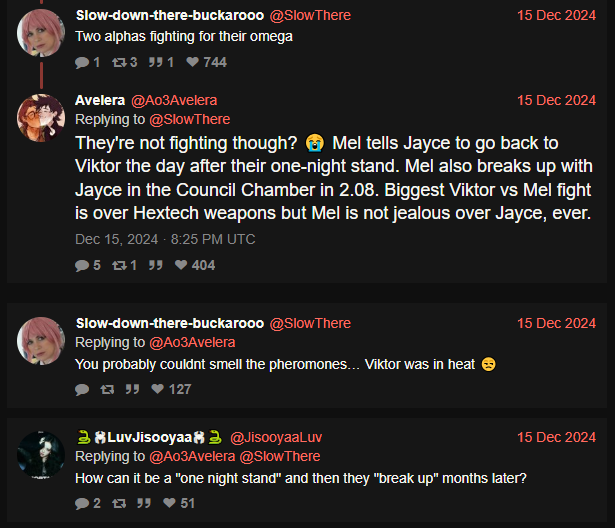The height and width of the screenshot is (528, 615).
Task: Like LuvJisooyaa's tweet with 51 likes
Action: (x=169, y=503)
